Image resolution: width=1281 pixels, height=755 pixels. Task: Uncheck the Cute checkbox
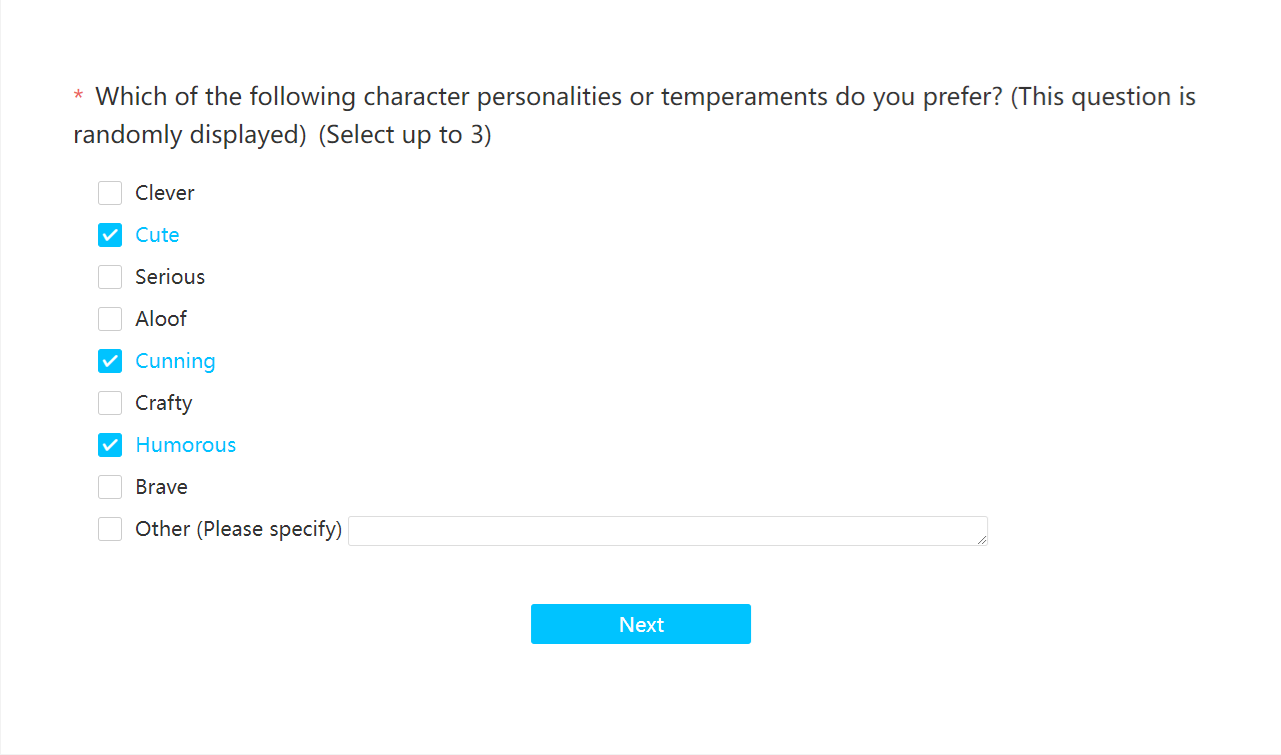click(x=110, y=235)
